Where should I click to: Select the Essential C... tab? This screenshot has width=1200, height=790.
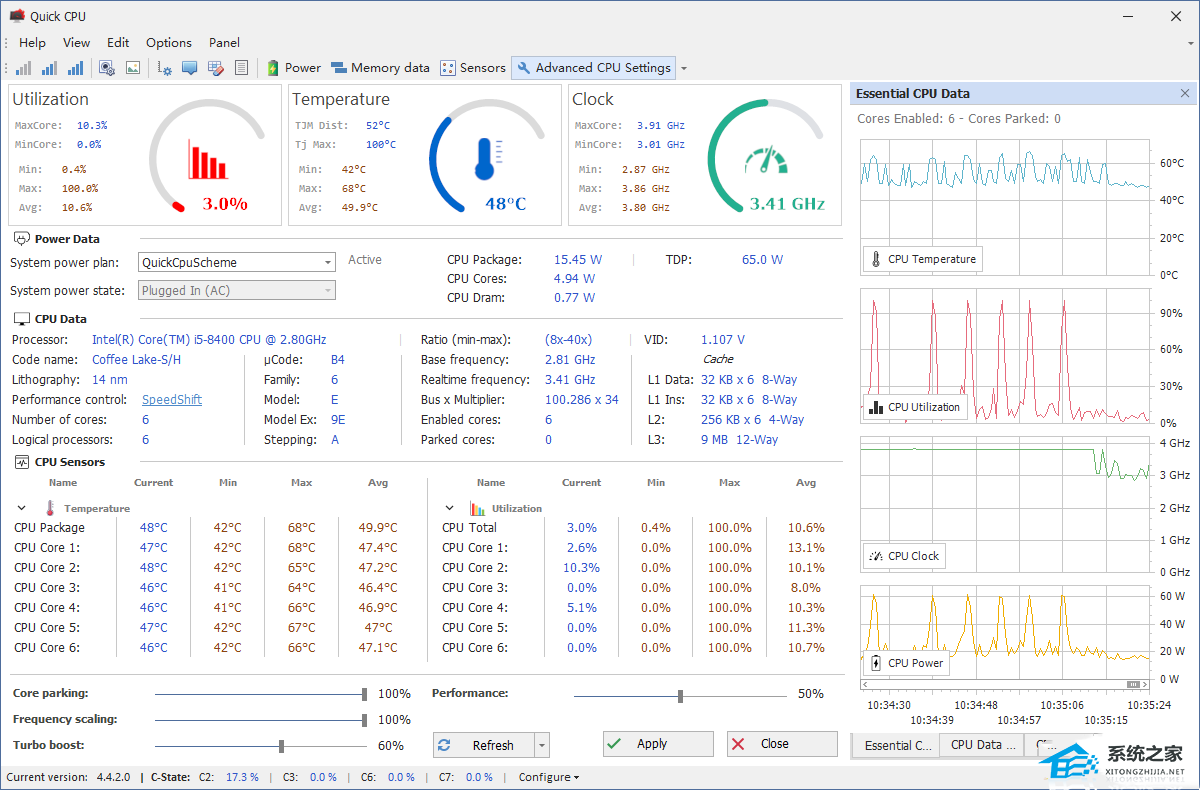point(895,745)
